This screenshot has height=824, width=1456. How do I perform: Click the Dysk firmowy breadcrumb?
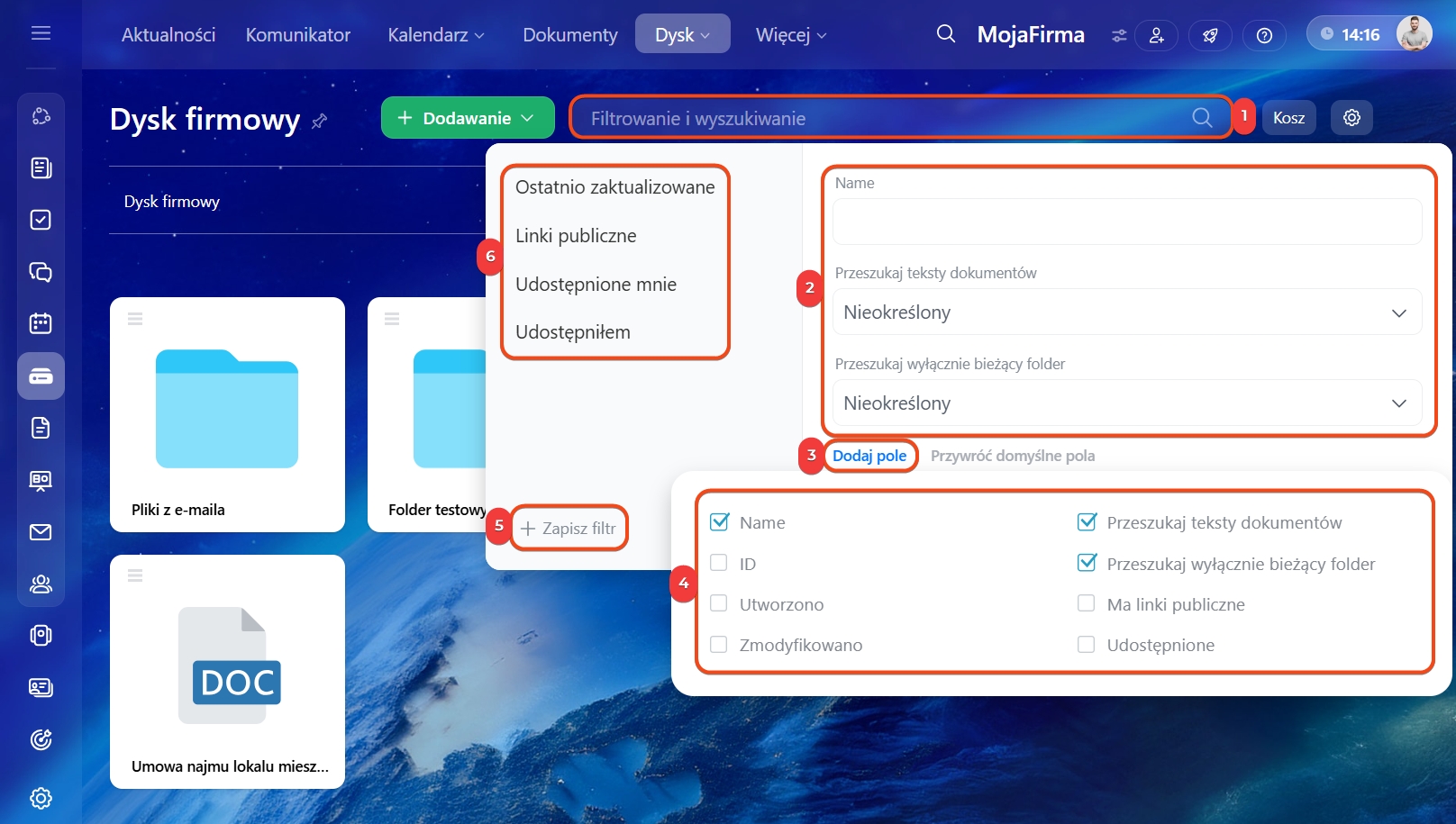[x=172, y=202]
